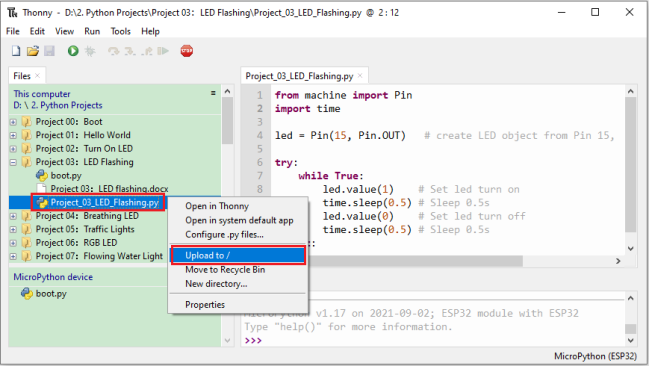Run current script with green play button

point(73,51)
